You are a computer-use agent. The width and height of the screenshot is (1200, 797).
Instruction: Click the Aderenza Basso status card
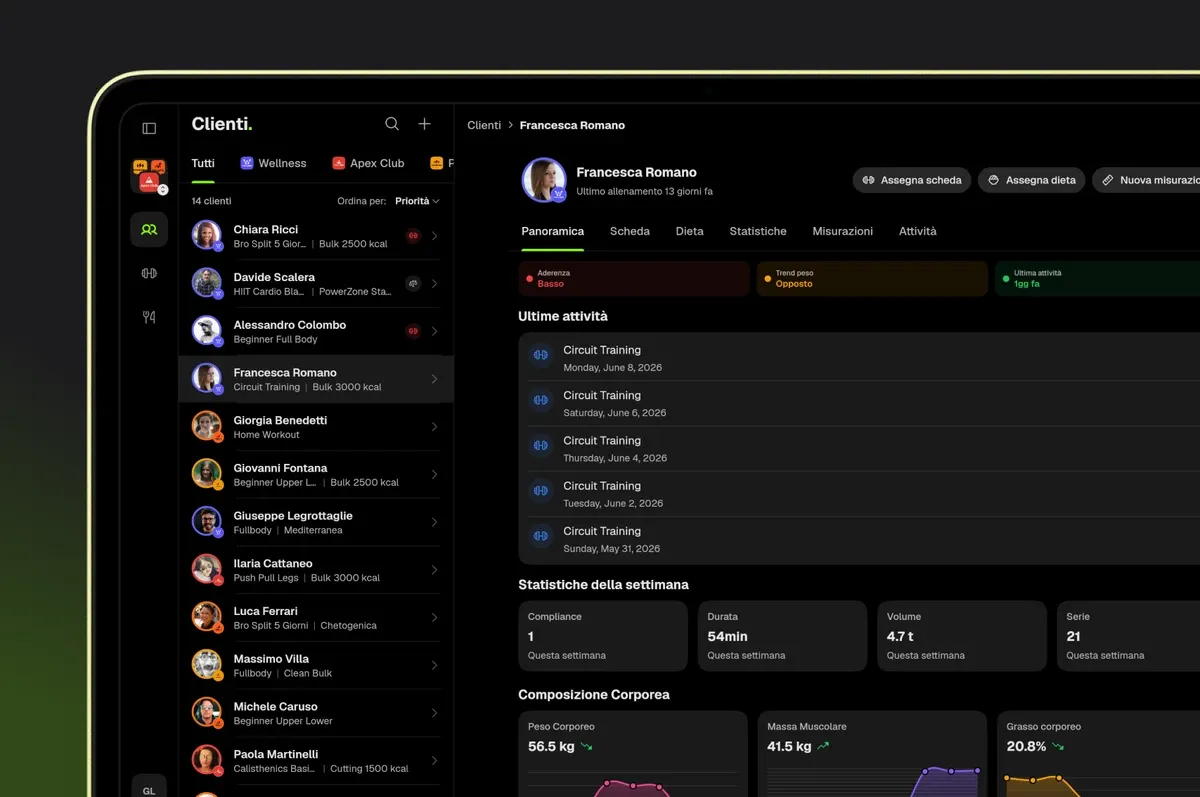pos(634,278)
